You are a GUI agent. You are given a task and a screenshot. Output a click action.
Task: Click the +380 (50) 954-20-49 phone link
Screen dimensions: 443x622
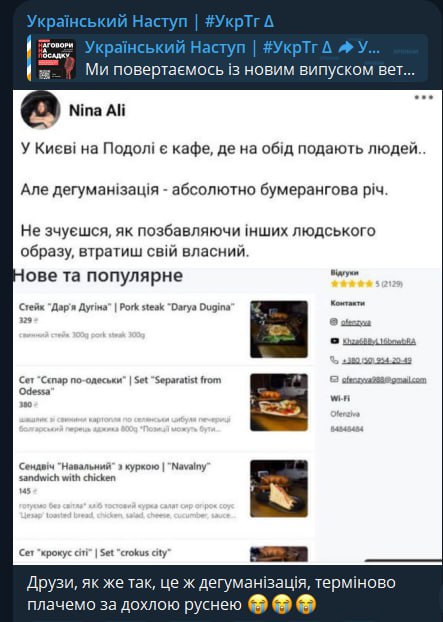click(377, 360)
